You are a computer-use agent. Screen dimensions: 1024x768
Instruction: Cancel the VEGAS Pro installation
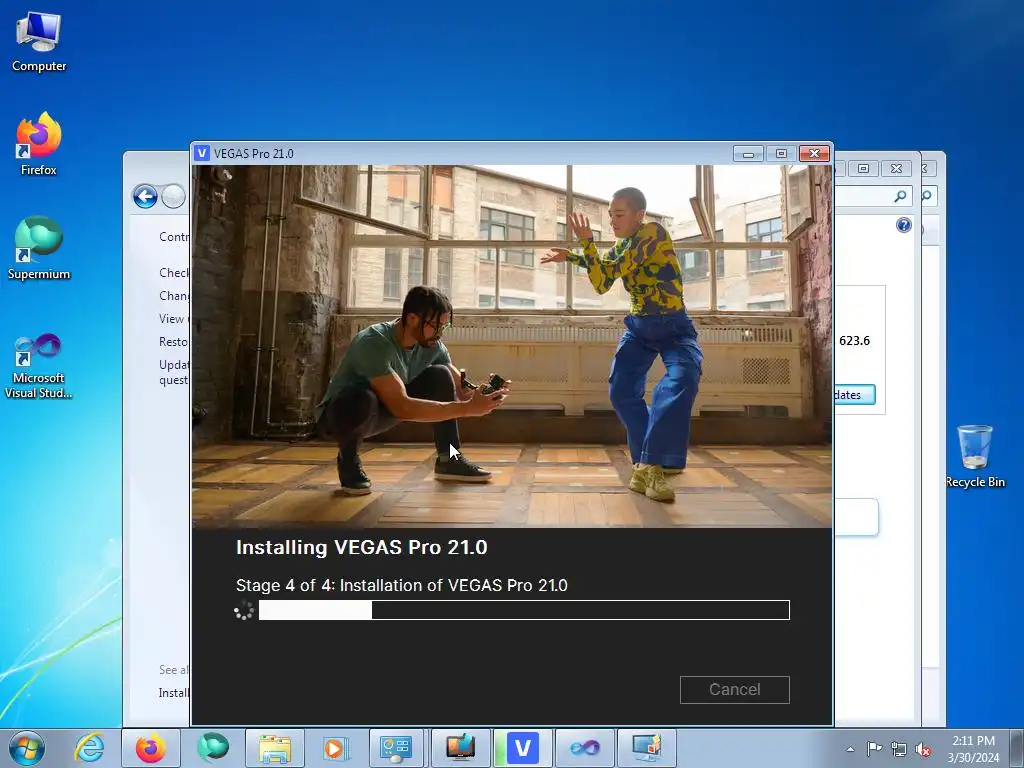734,690
